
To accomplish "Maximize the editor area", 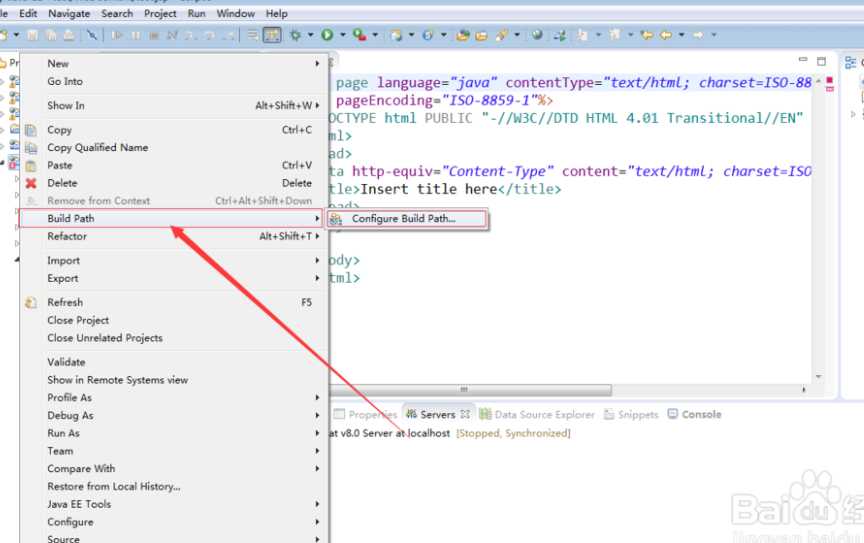I will click(x=821, y=61).
